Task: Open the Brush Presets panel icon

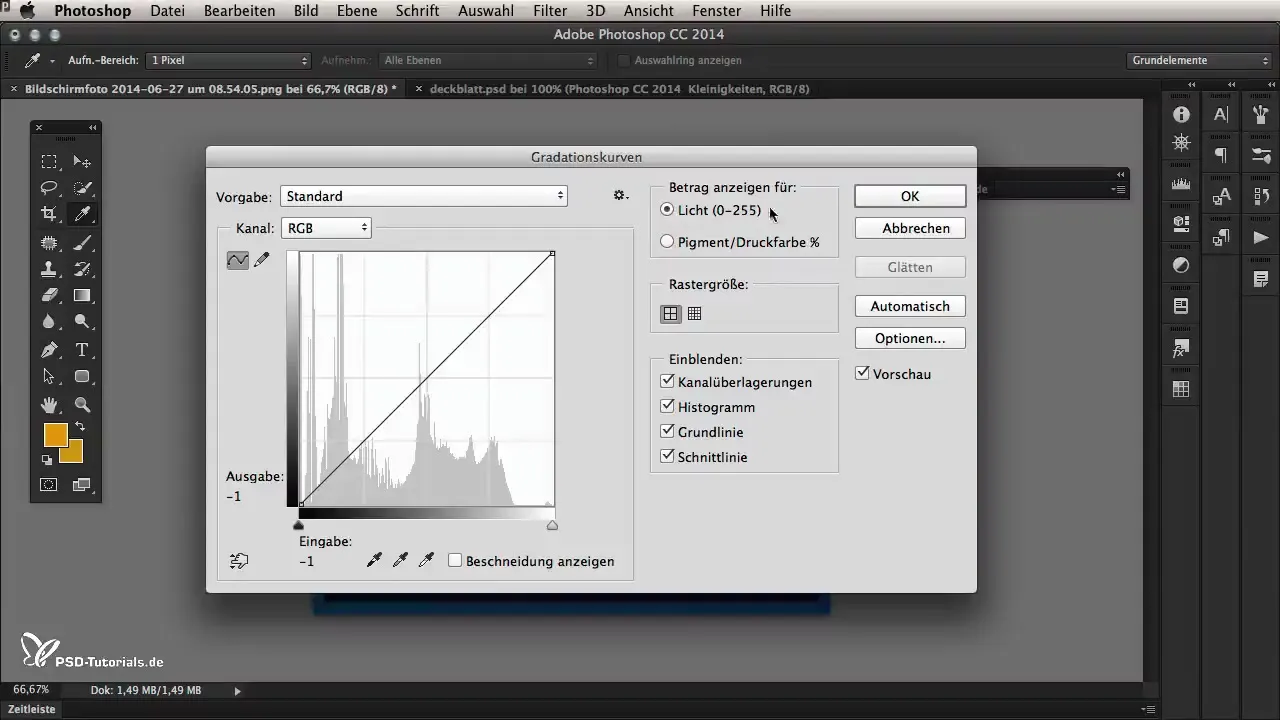Action: click(x=1261, y=155)
